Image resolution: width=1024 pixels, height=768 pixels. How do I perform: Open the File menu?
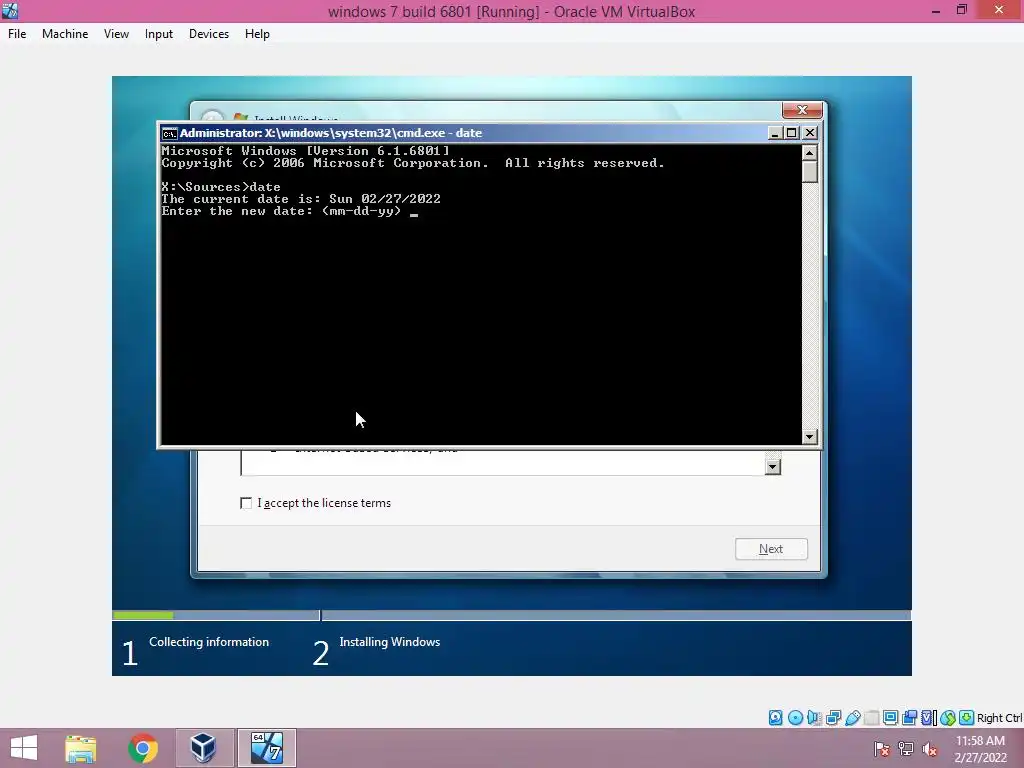(17, 34)
